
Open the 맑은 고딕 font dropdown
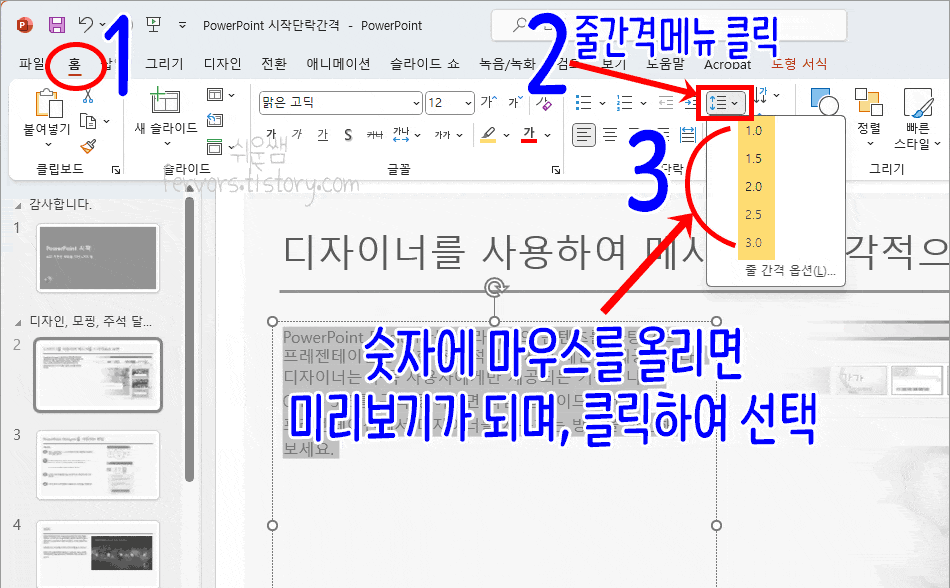[340, 102]
